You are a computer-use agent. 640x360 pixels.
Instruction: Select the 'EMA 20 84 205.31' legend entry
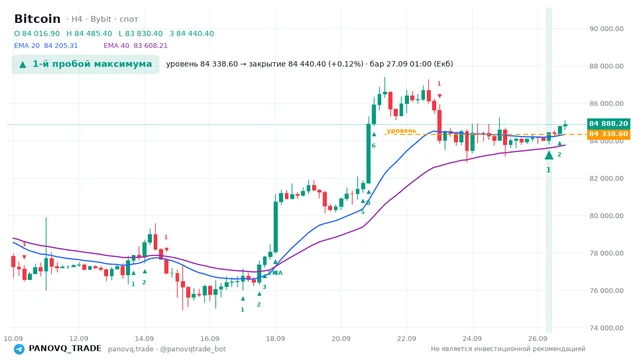click(x=46, y=46)
